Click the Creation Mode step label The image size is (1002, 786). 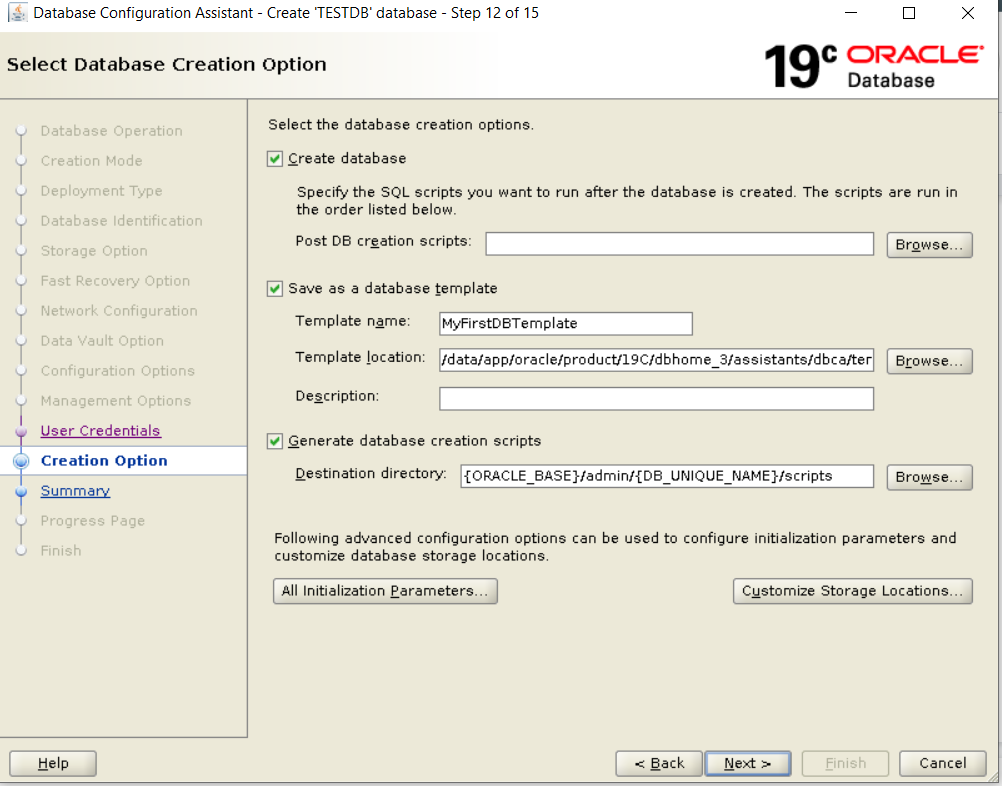tap(91, 161)
